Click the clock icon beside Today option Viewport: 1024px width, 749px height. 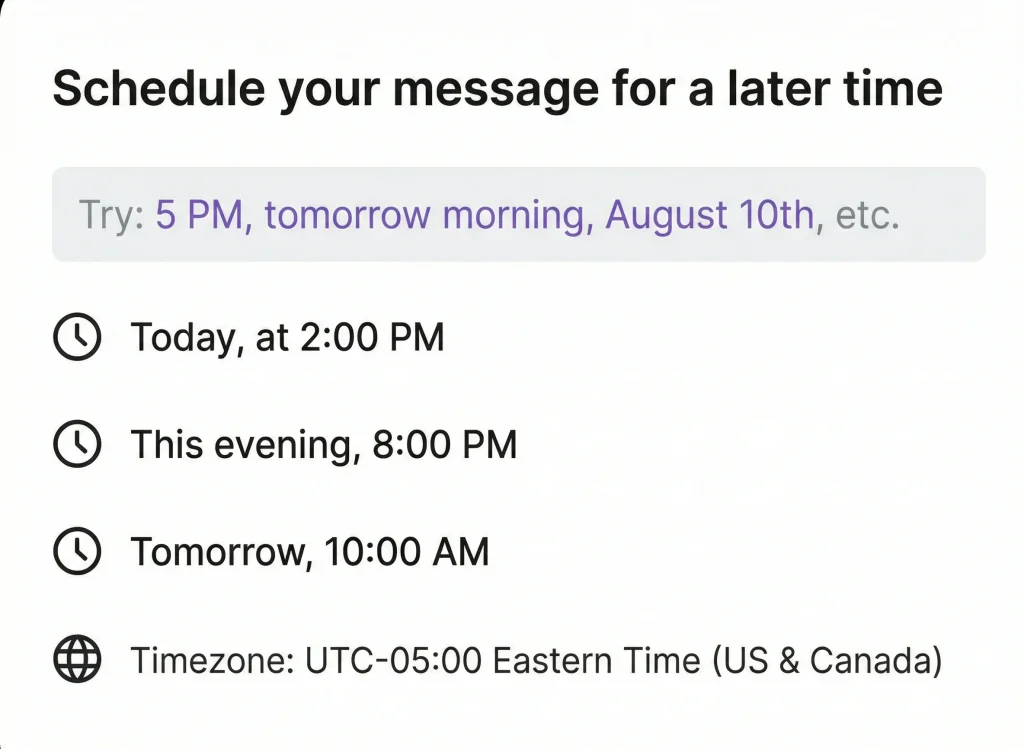pyautogui.click(x=77, y=338)
